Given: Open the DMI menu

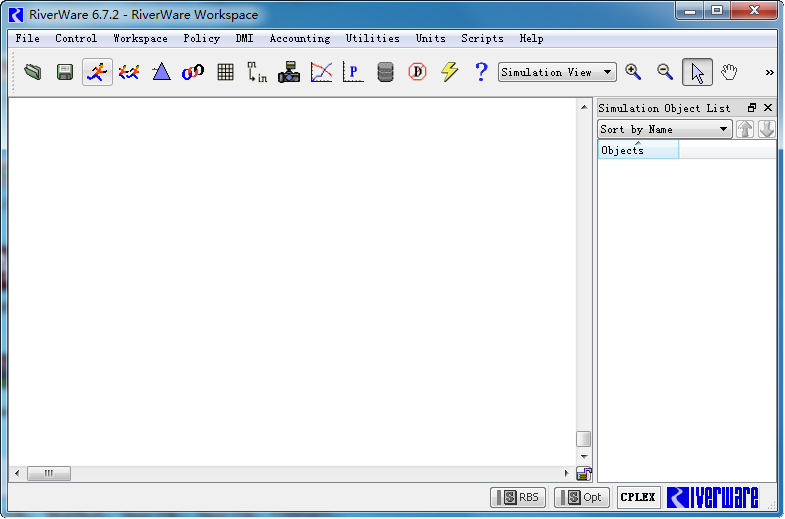Looking at the screenshot, I should pyautogui.click(x=244, y=39).
